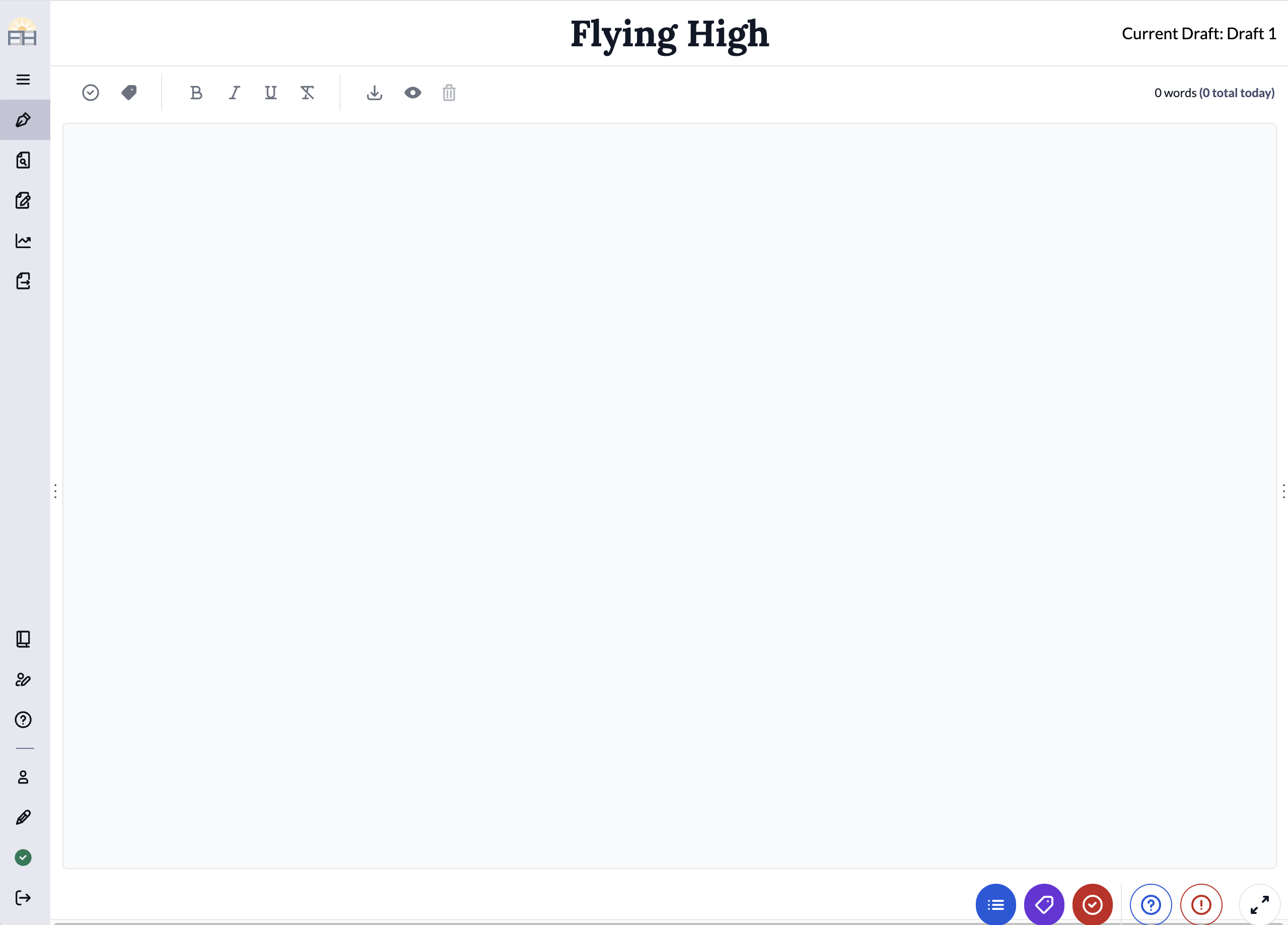Image resolution: width=1288 pixels, height=925 pixels.
Task: Click the Flying High title to edit
Action: click(669, 33)
